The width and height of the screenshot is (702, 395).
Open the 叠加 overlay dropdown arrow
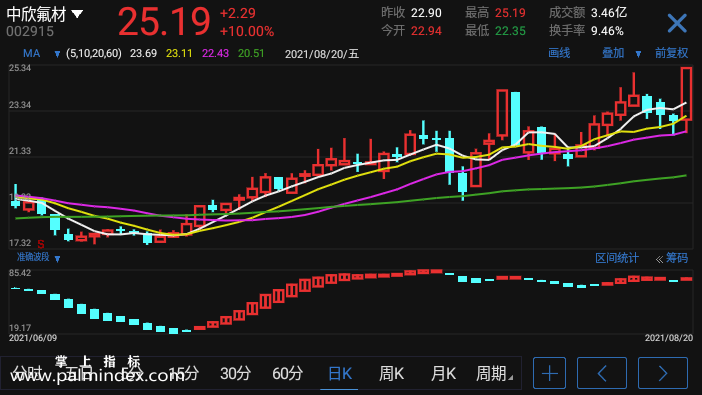[638, 54]
